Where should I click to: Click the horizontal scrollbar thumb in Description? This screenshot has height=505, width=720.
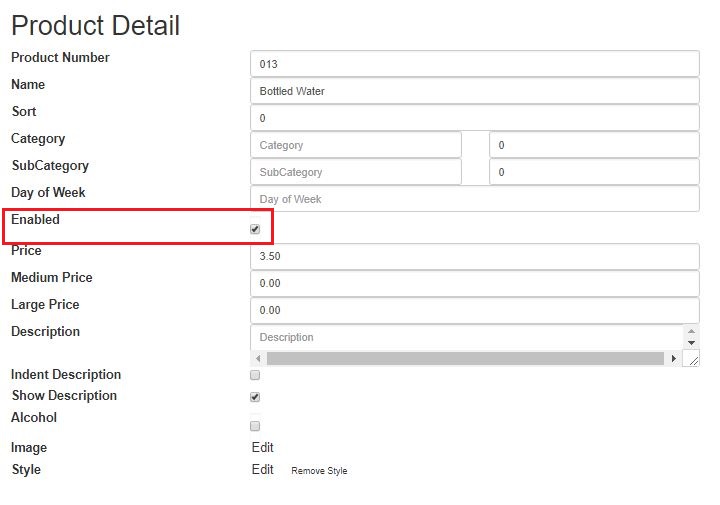(x=465, y=359)
